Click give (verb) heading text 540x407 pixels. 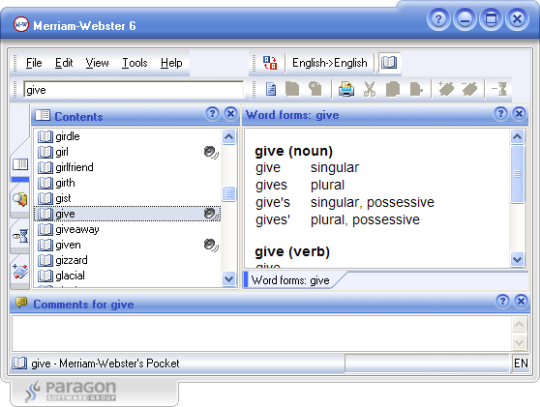tap(292, 252)
